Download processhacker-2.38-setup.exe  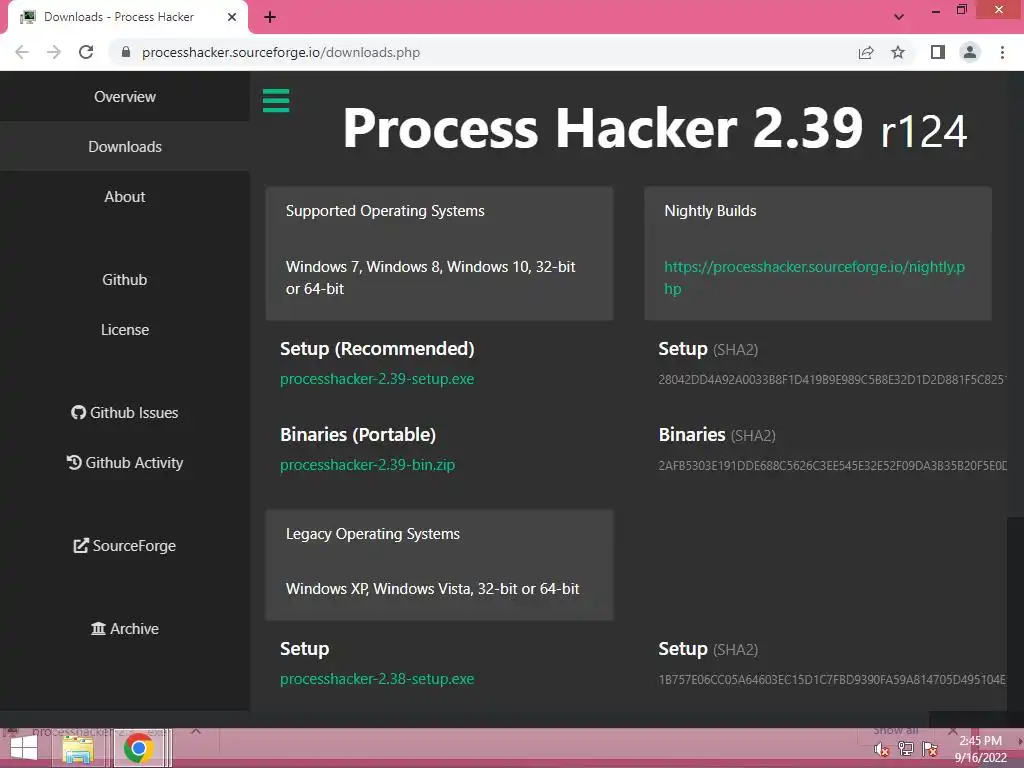pos(377,679)
